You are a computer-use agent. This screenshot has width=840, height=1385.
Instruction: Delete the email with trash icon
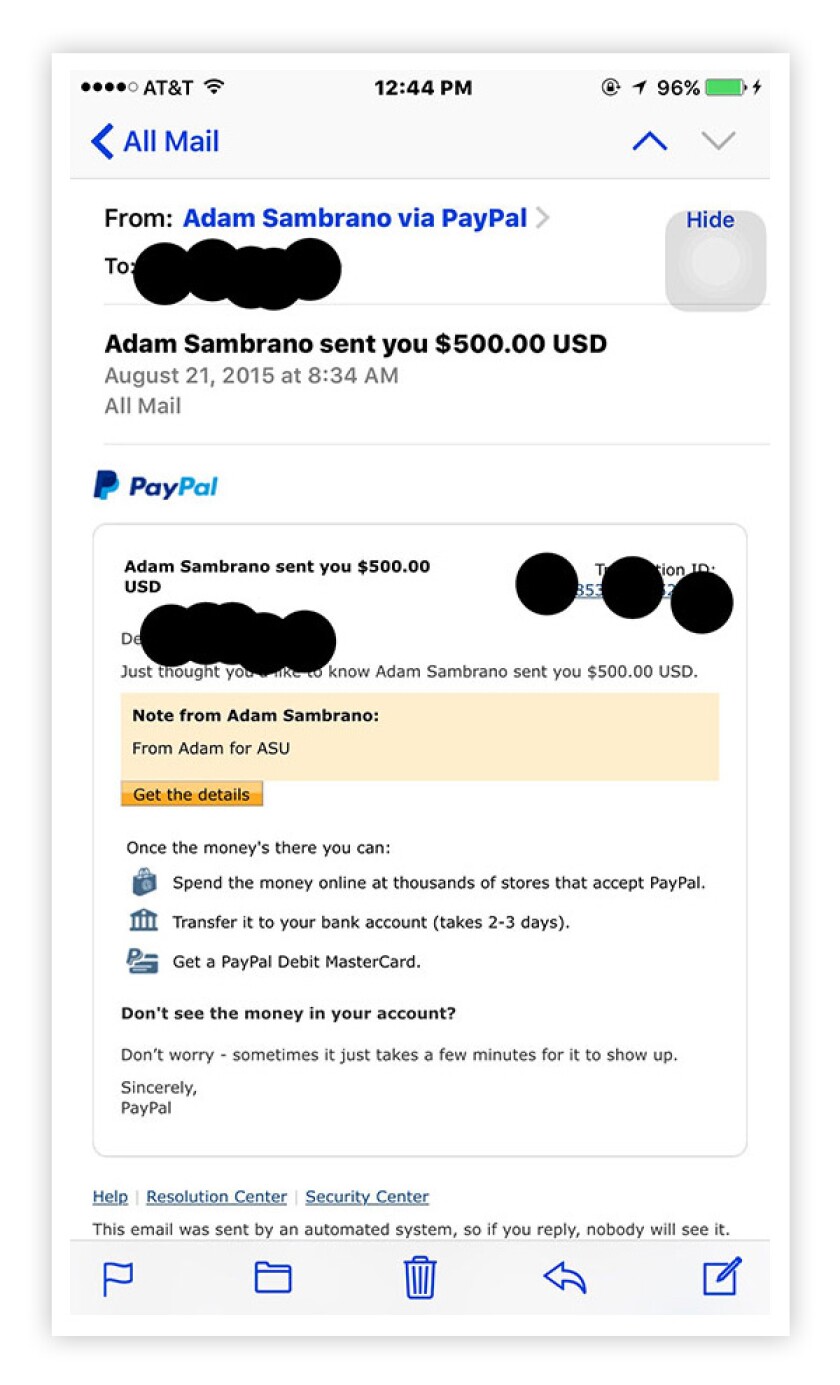[x=420, y=1277]
